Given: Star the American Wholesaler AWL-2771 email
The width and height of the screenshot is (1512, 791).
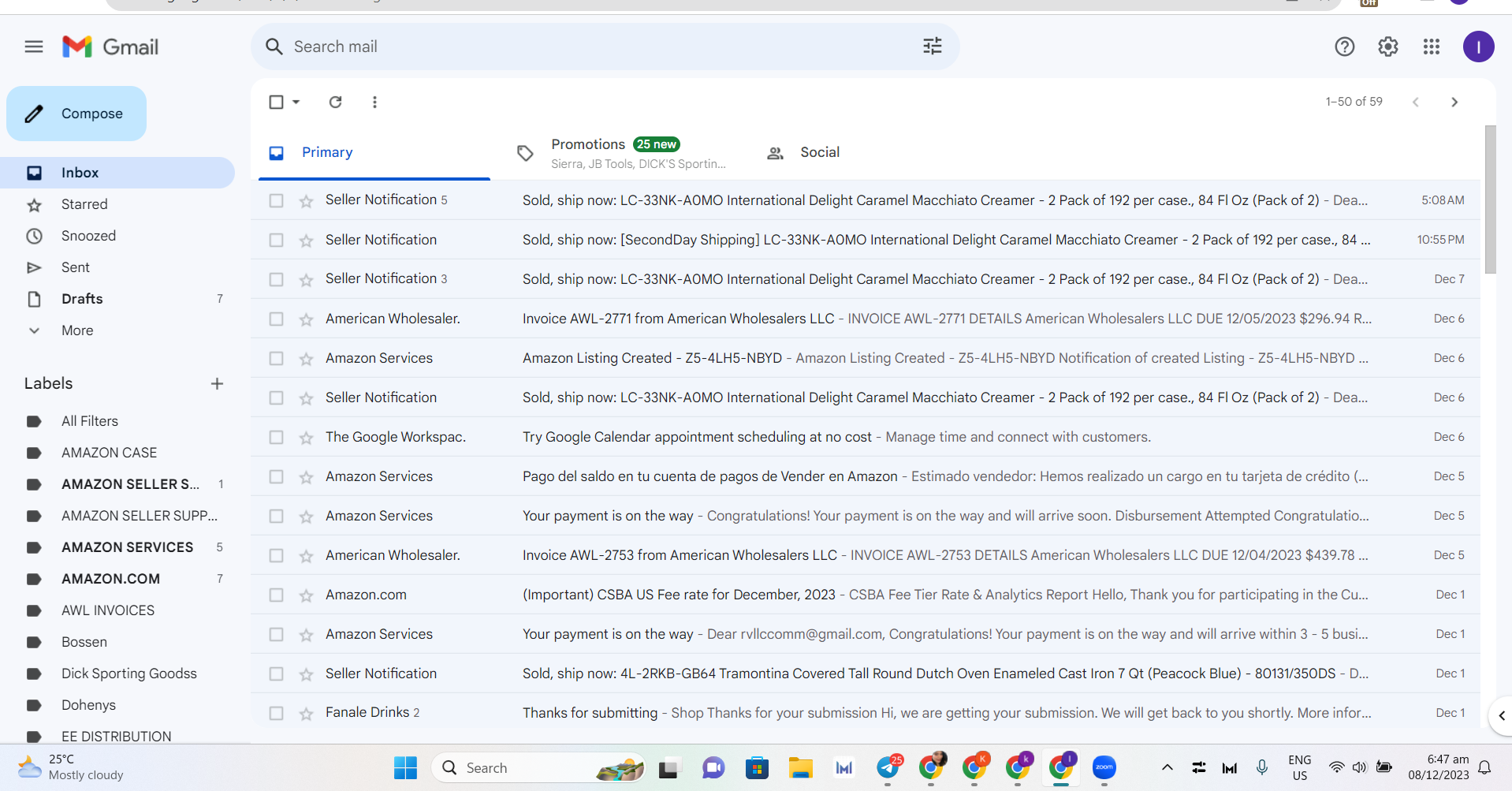Looking at the screenshot, I should [x=306, y=319].
